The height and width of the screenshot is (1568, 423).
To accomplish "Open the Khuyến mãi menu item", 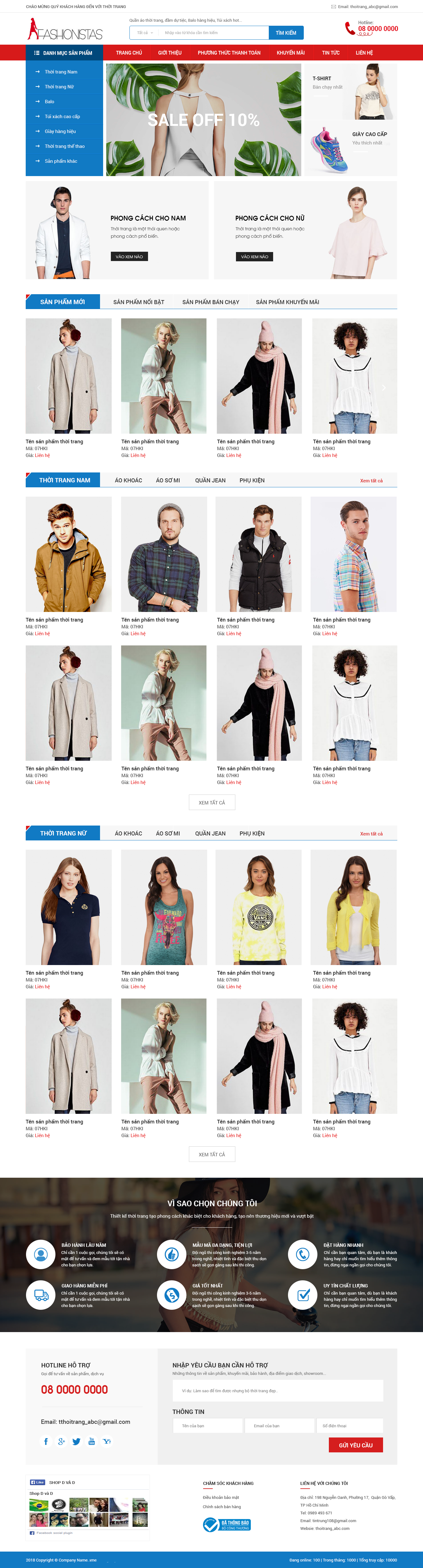I will [x=290, y=53].
